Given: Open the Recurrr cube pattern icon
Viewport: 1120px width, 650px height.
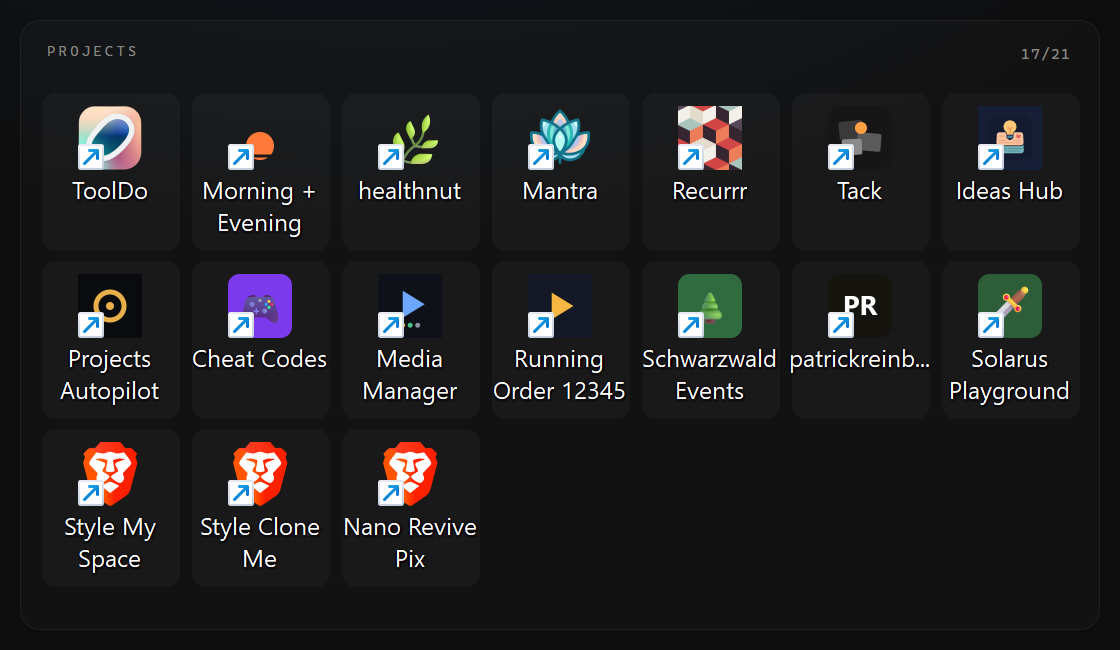Looking at the screenshot, I should point(710,138).
